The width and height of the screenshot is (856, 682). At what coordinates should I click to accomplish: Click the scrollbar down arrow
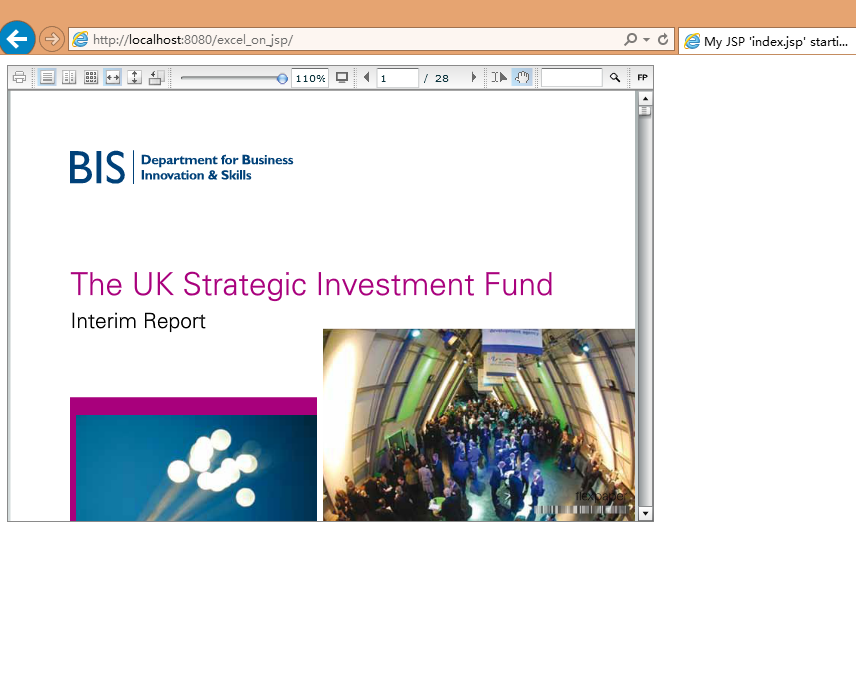pyautogui.click(x=645, y=513)
